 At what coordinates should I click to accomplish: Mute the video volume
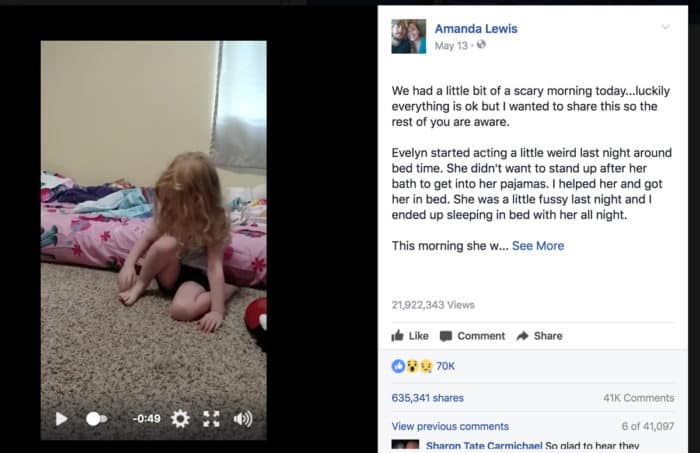pyautogui.click(x=243, y=419)
